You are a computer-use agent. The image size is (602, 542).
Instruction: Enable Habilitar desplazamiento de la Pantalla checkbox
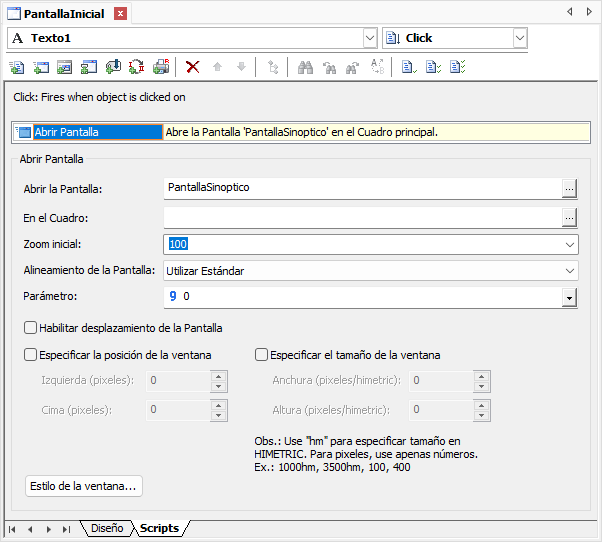click(31, 328)
